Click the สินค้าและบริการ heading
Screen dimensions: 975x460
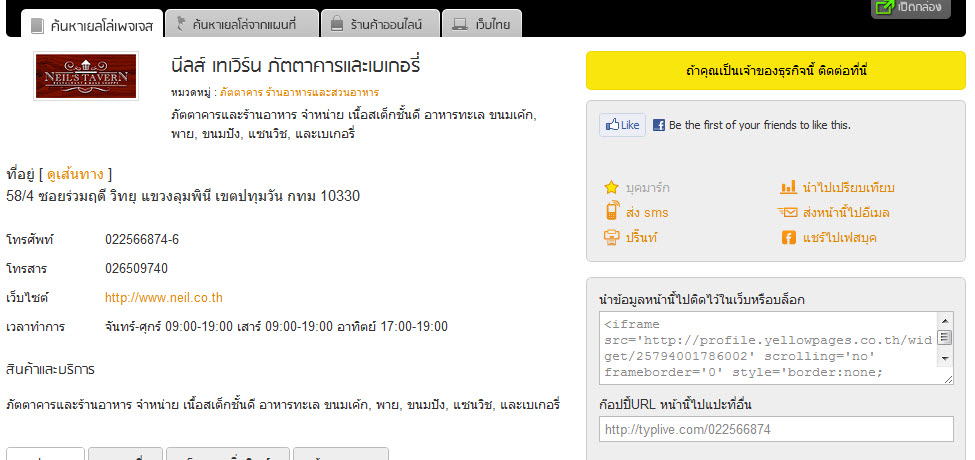click(x=50, y=370)
